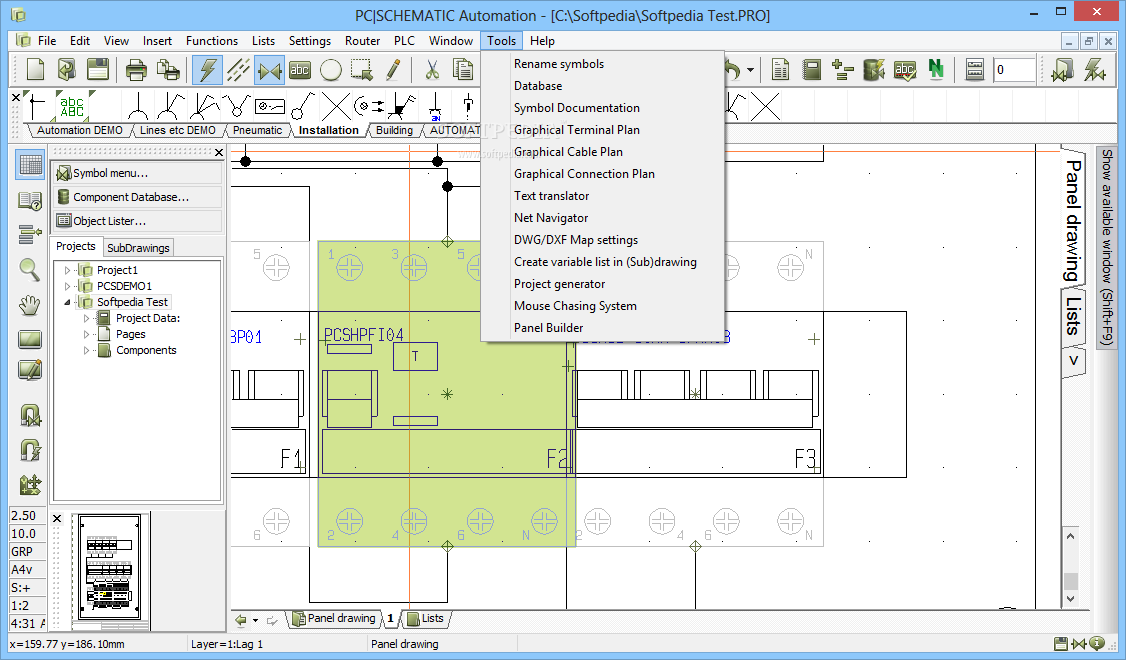
Task: Open the undo history dropdown arrow
Action: click(749, 70)
